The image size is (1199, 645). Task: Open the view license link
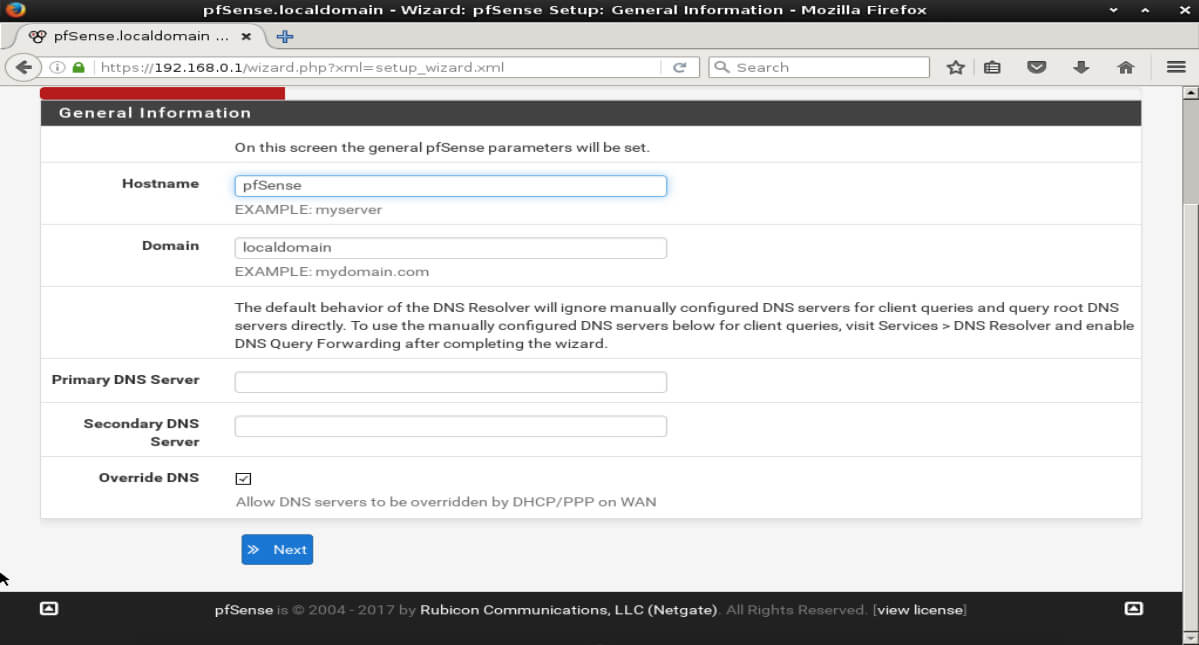920,610
